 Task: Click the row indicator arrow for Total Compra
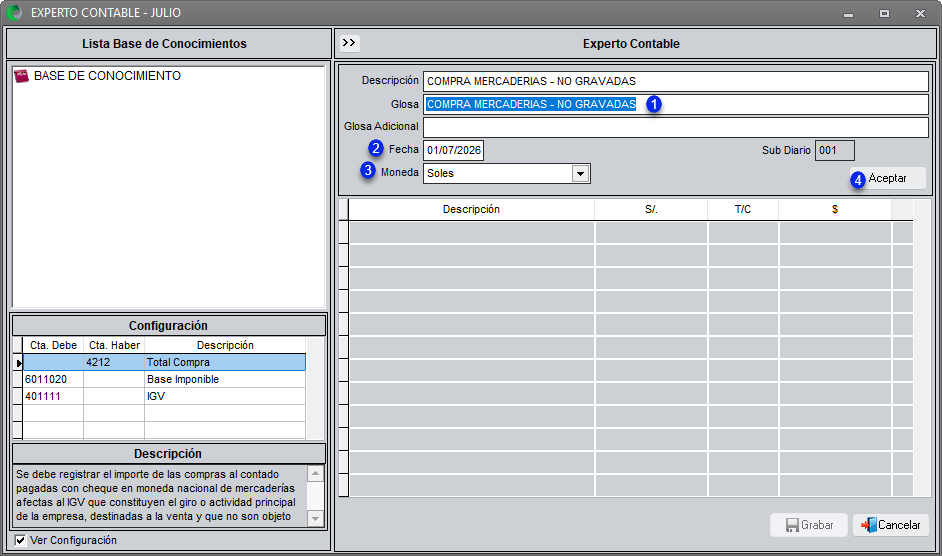(x=19, y=363)
